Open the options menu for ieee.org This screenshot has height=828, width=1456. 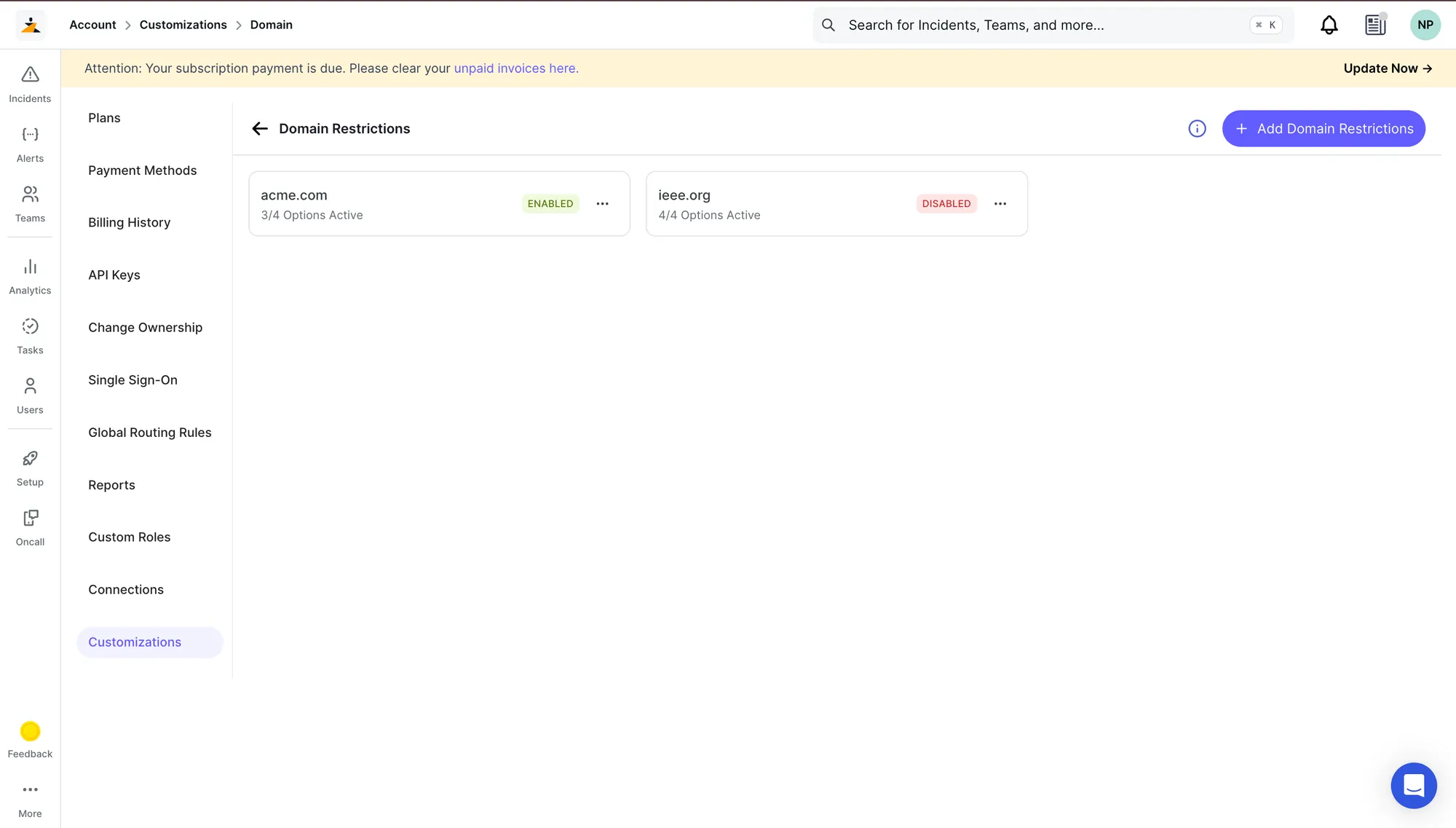click(1000, 203)
